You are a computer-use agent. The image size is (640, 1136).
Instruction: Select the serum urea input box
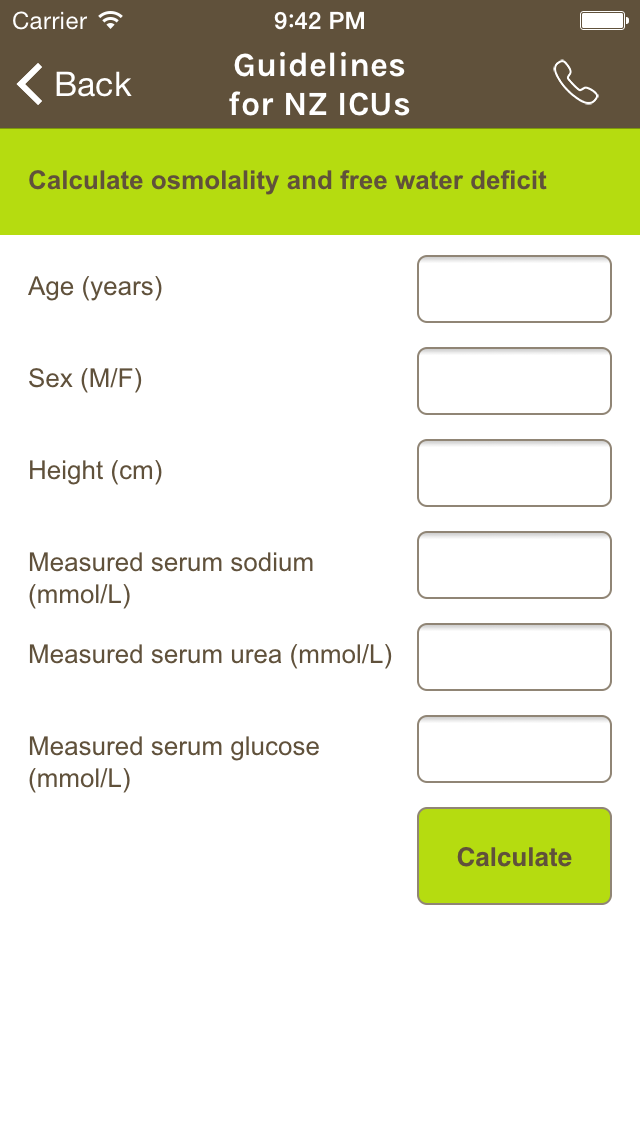tap(515, 657)
